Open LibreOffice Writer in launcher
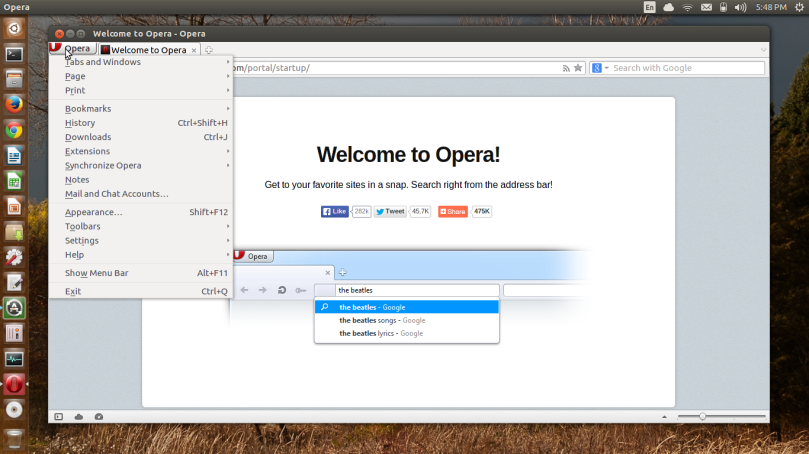 coord(14,155)
